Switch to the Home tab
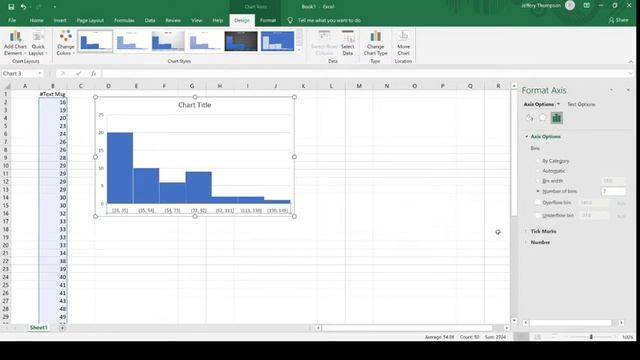 point(36,20)
